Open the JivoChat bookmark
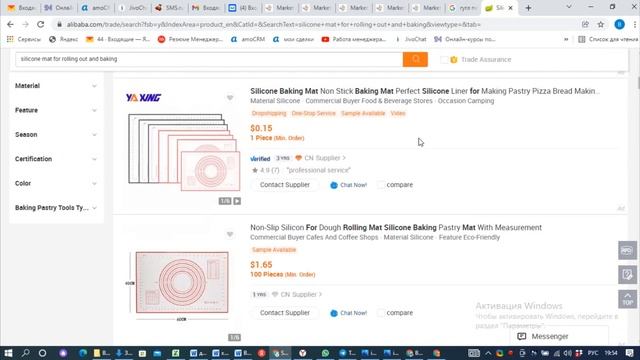Screen dimensions: 640x360 [x=411, y=39]
